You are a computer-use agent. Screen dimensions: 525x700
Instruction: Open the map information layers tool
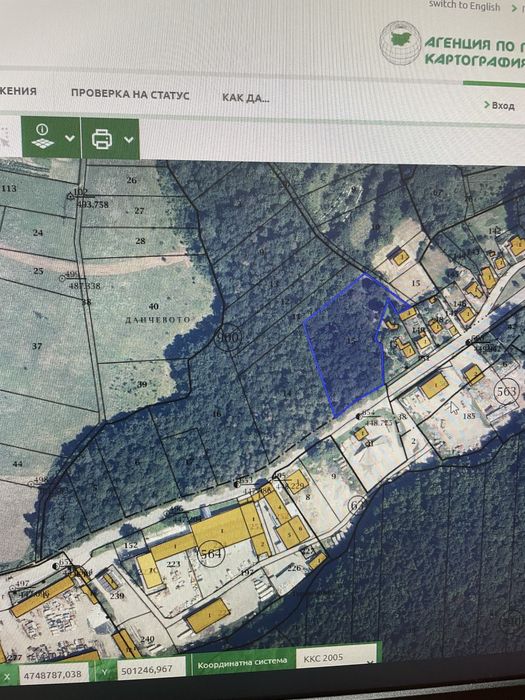[x=43, y=137]
